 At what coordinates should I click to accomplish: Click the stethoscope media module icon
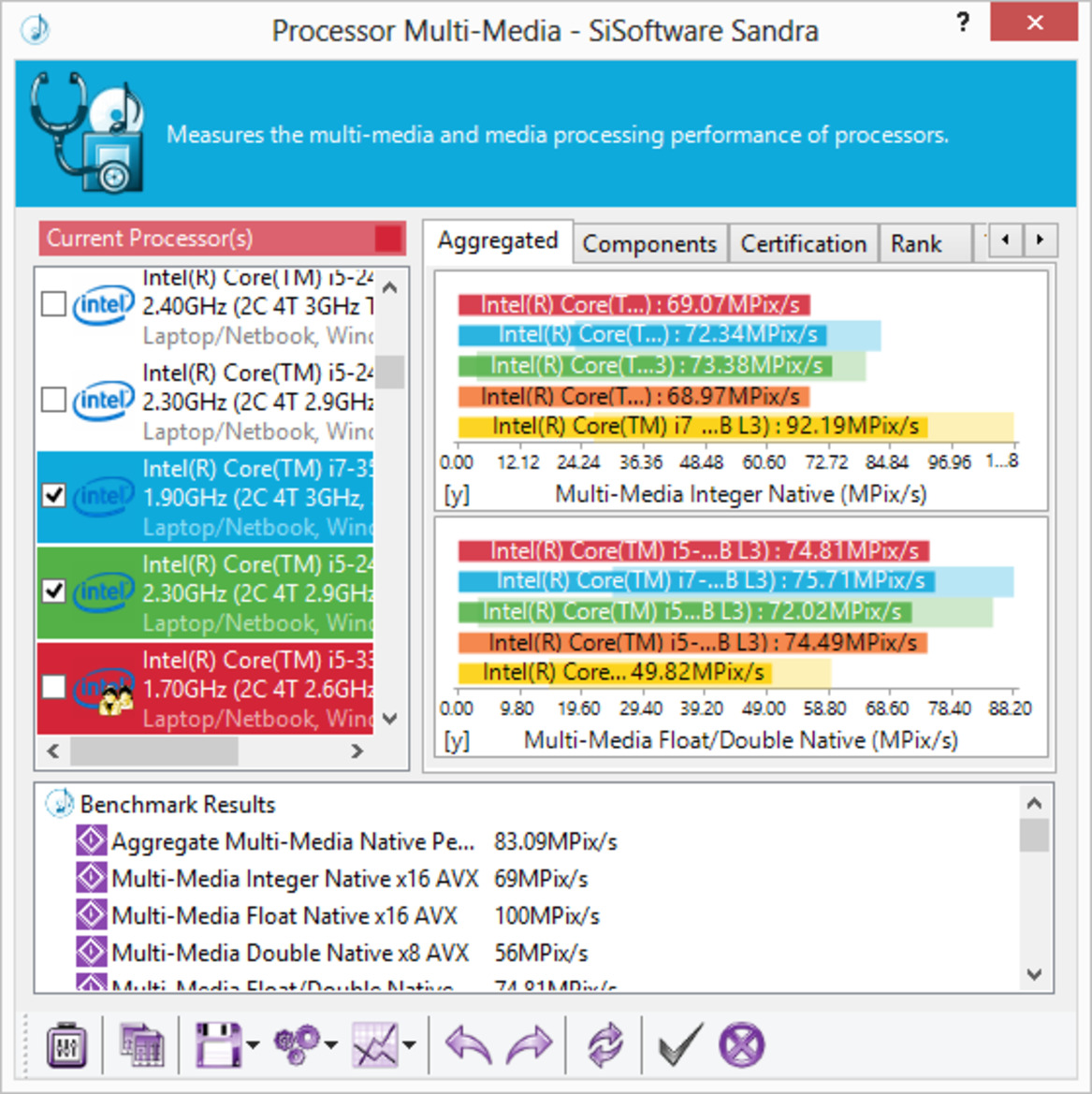tap(88, 133)
